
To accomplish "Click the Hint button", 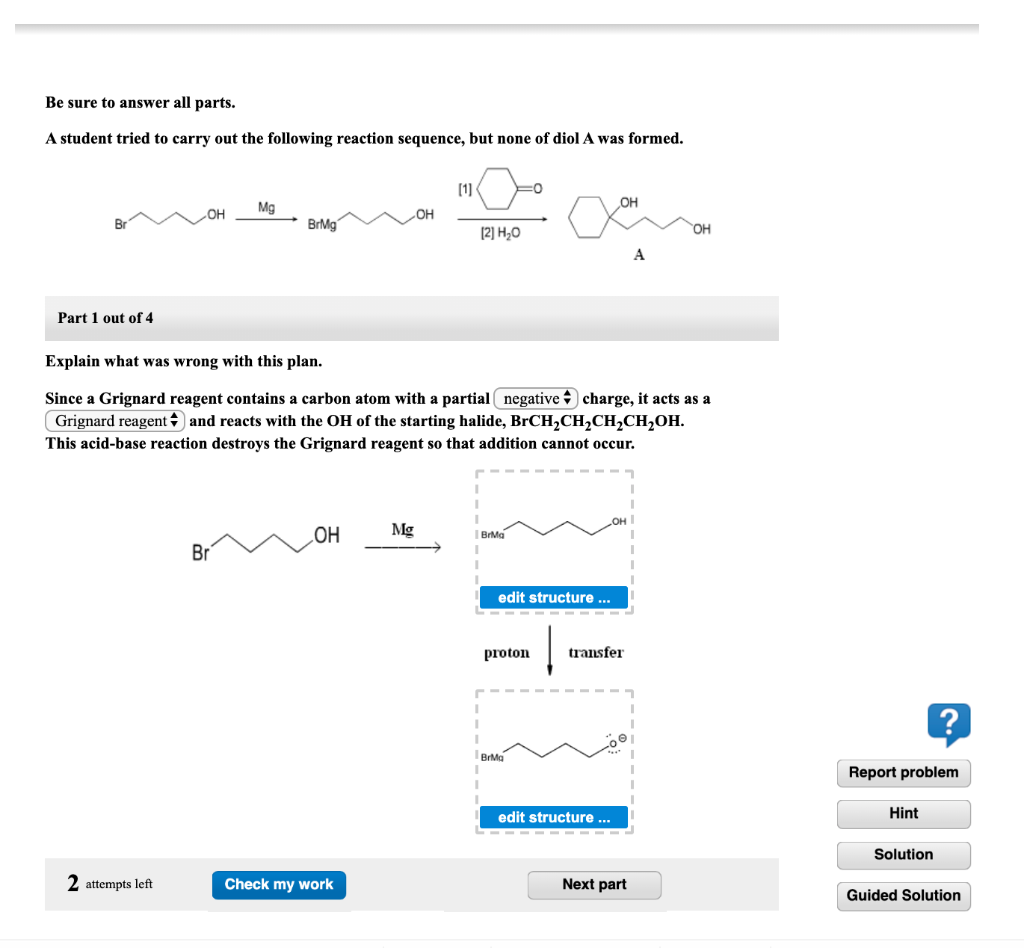I will (x=903, y=813).
